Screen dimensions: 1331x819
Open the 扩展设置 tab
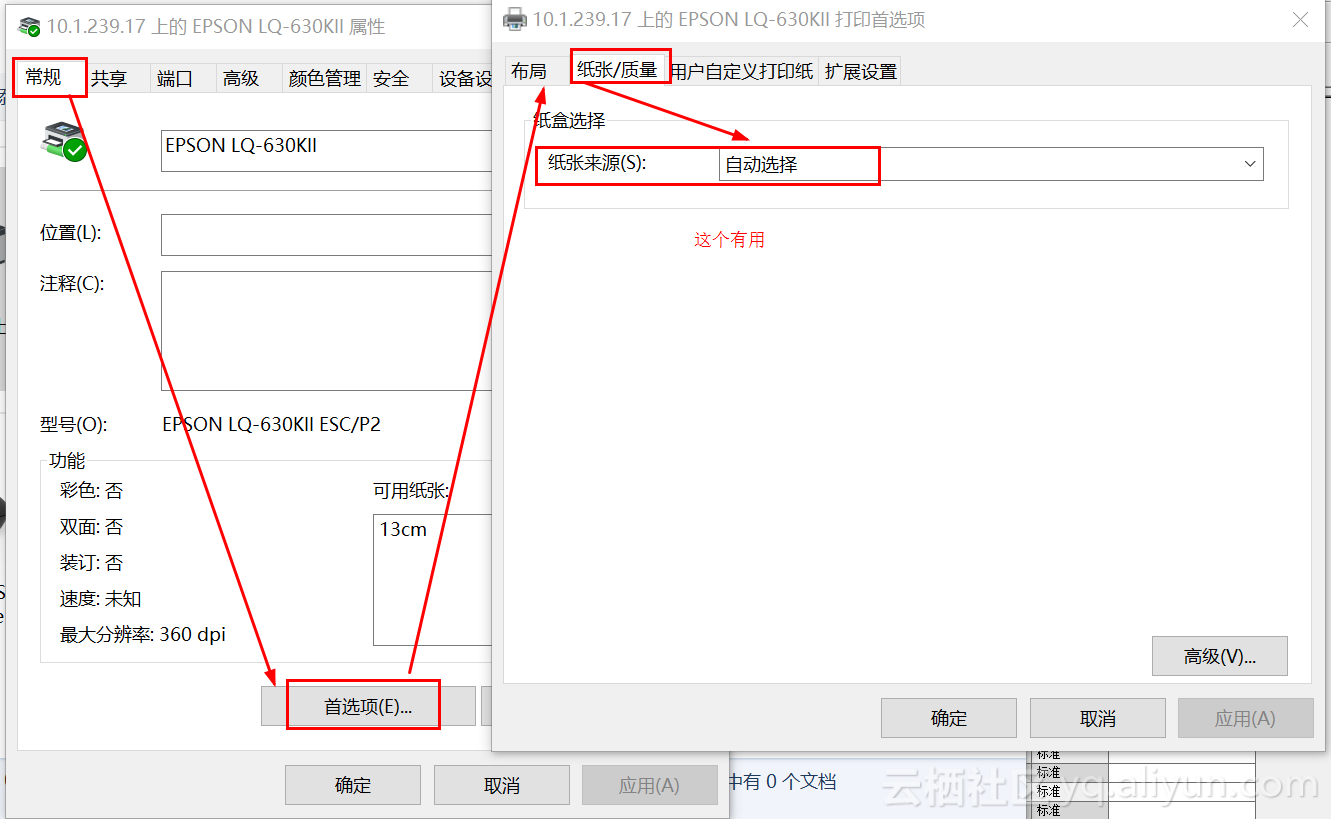coord(861,72)
